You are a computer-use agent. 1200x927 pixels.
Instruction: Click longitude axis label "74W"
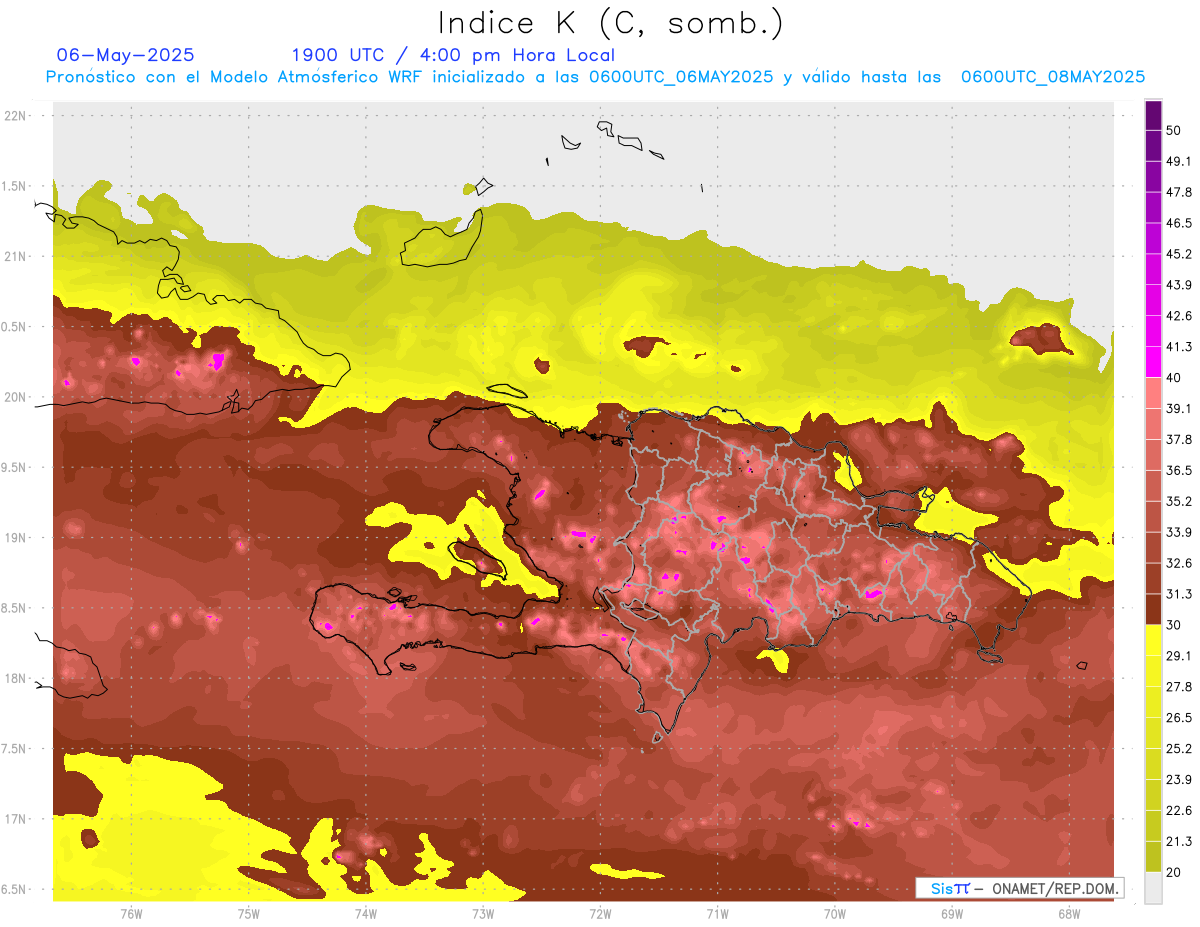pyautogui.click(x=366, y=913)
